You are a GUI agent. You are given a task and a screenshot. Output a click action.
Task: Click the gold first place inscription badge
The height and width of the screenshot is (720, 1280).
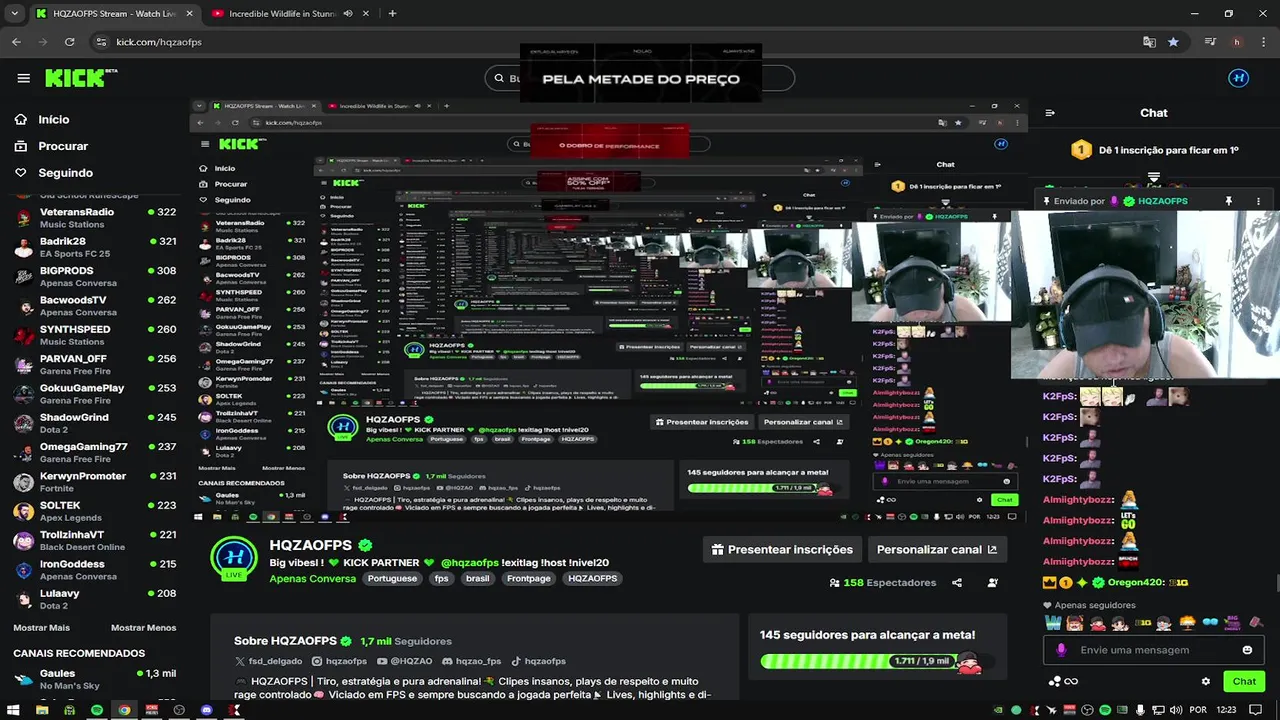(x=1081, y=150)
